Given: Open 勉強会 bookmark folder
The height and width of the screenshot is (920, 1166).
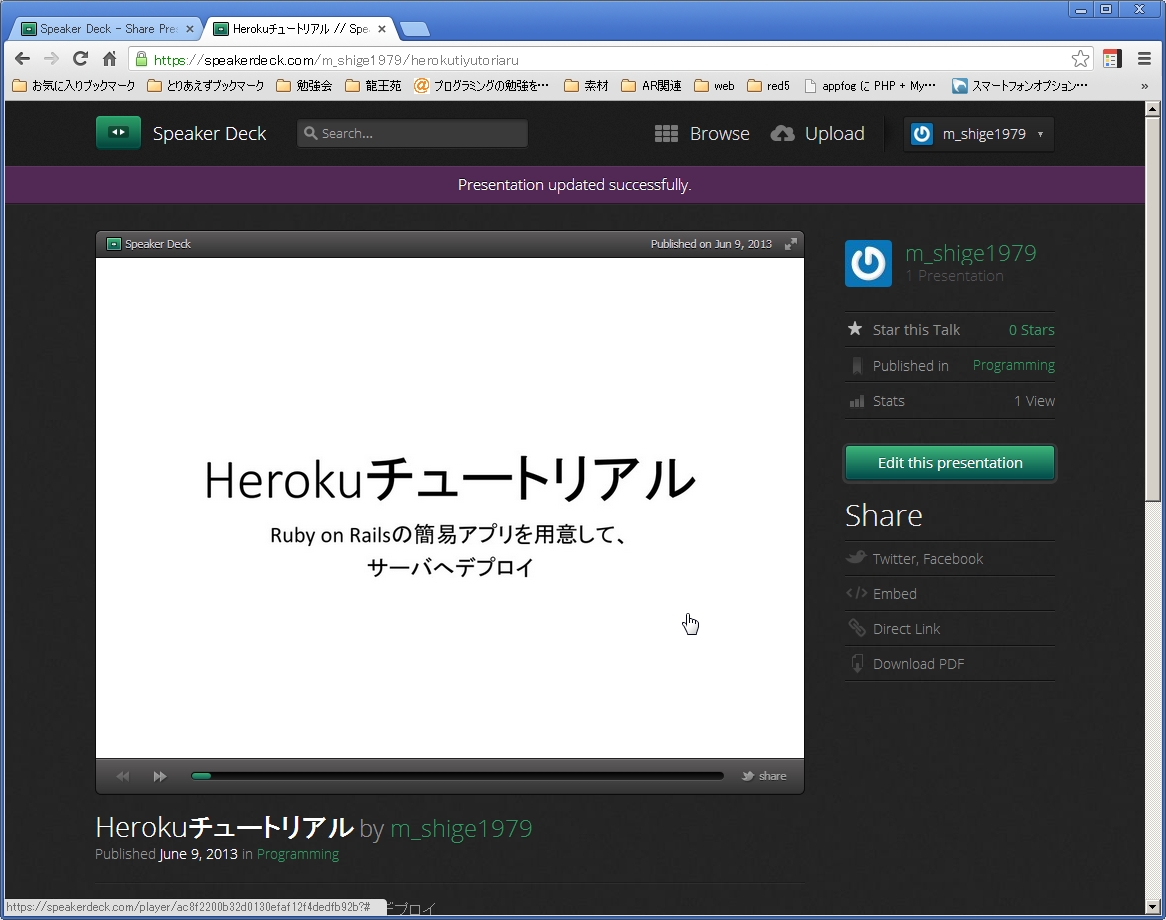Looking at the screenshot, I should pyautogui.click(x=304, y=86).
